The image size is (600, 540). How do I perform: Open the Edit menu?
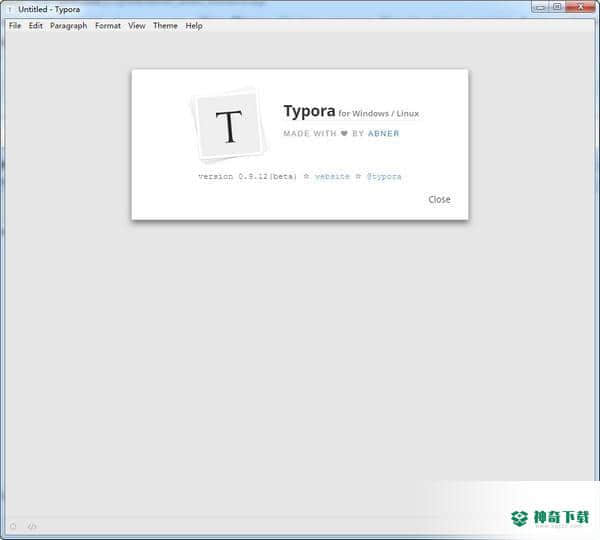36,26
